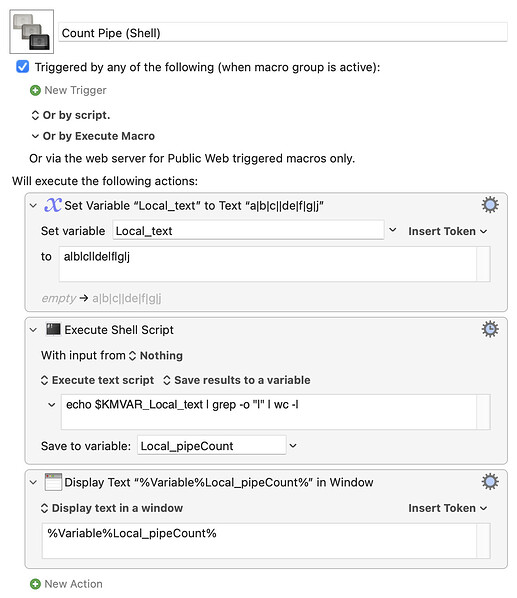This screenshot has height=598, width=517.
Task: Collapse the Set Variable action
Action: 34,206
